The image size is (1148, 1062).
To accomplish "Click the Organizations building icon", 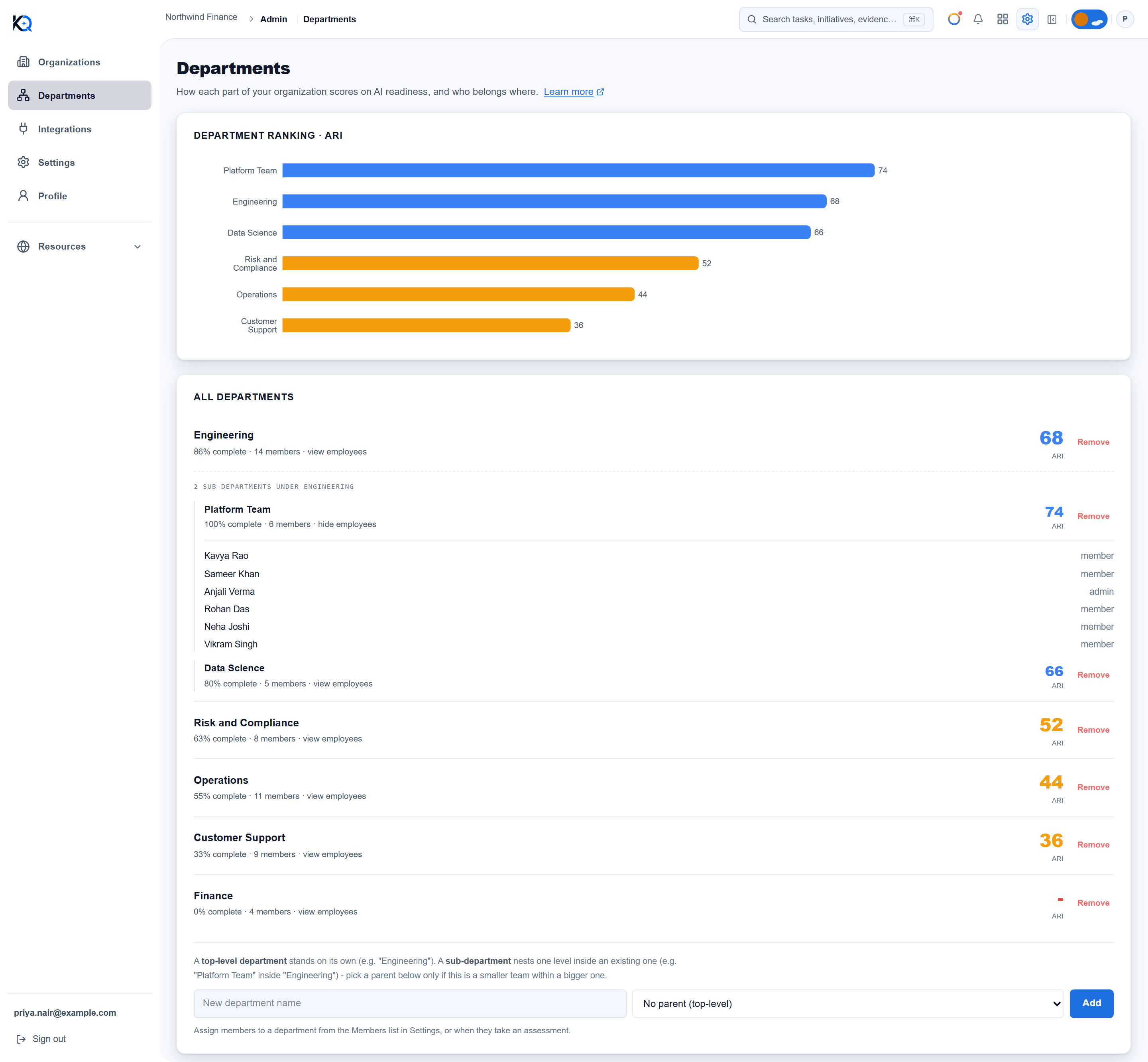I will 24,61.
